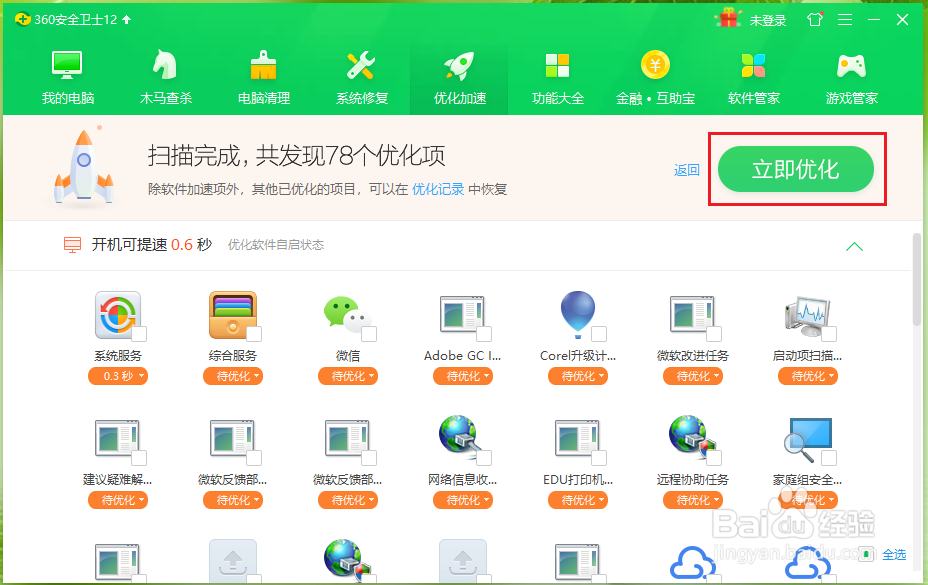Click the green 立即优化 button

coord(795,168)
